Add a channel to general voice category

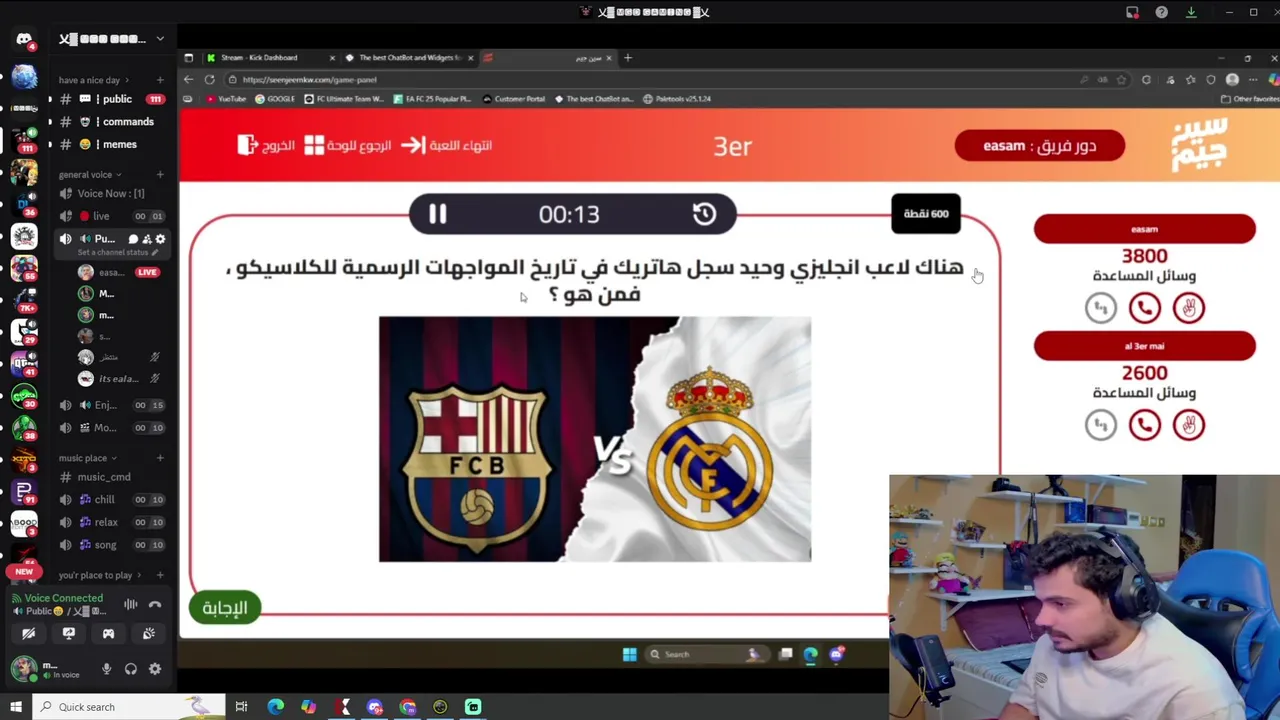[160, 175]
